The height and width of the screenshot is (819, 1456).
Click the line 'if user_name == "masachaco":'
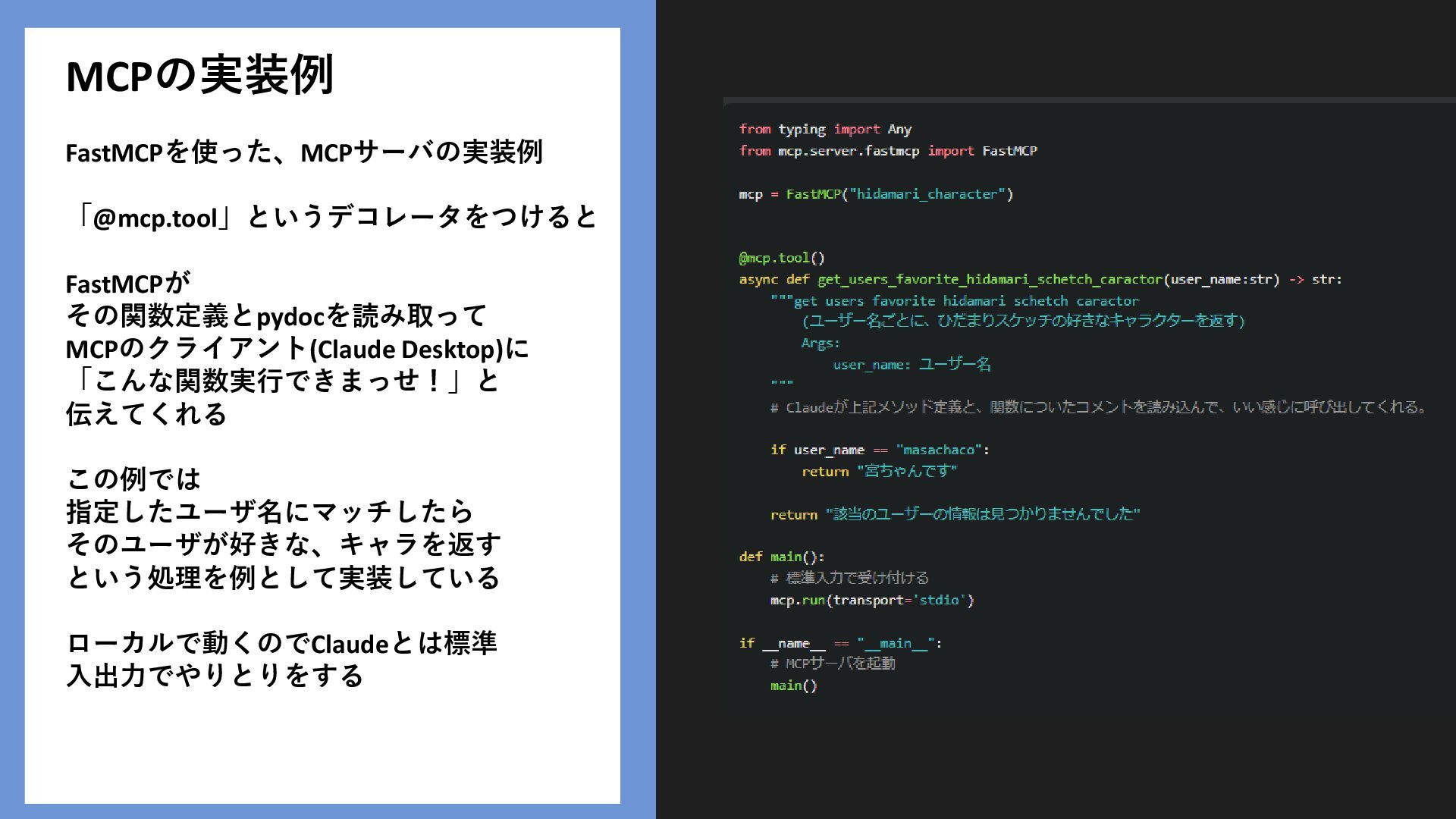[880, 450]
